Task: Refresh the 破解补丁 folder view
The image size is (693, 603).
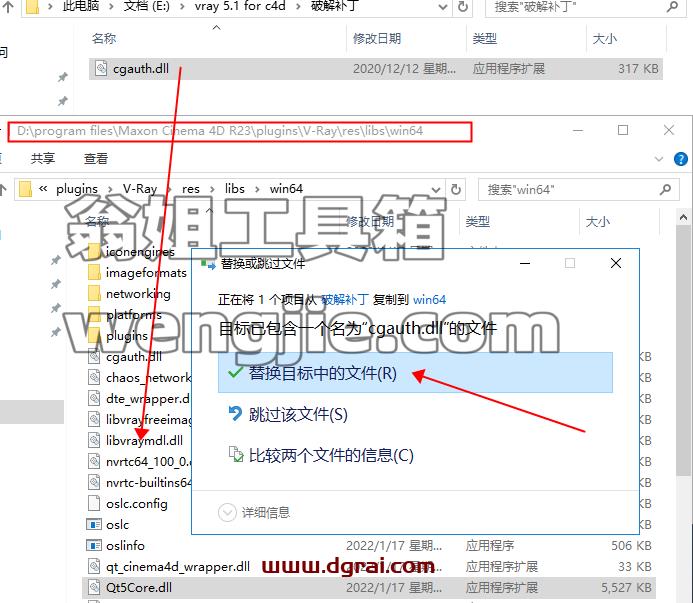Action: pos(463,7)
